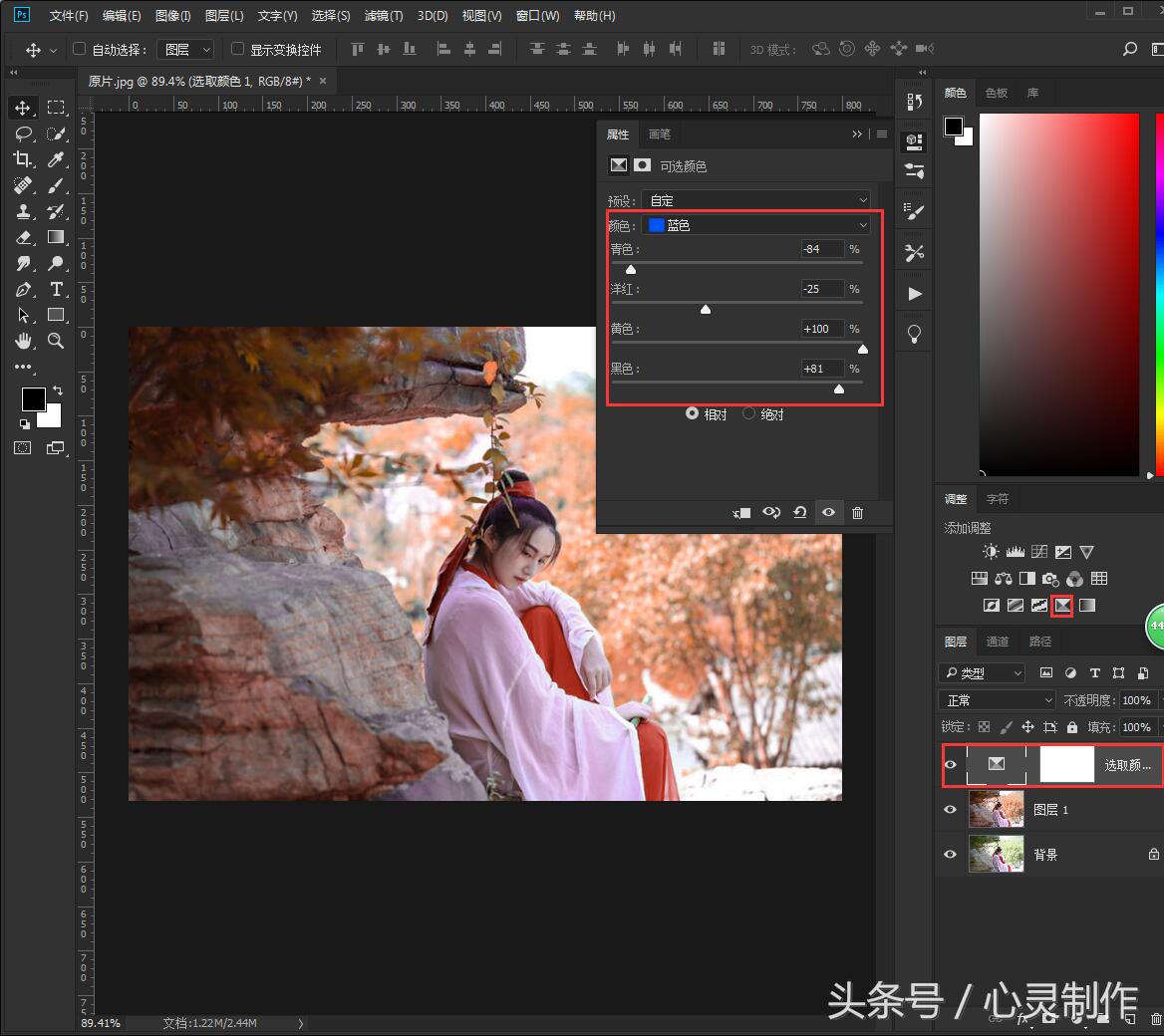The image size is (1164, 1036).
Task: Open the 预设 dropdown set to 自定
Action: (x=755, y=199)
